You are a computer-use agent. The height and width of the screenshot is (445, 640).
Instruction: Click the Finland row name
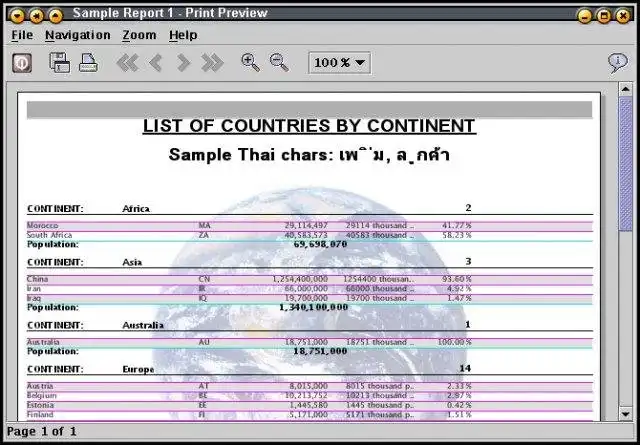[x=40, y=414]
